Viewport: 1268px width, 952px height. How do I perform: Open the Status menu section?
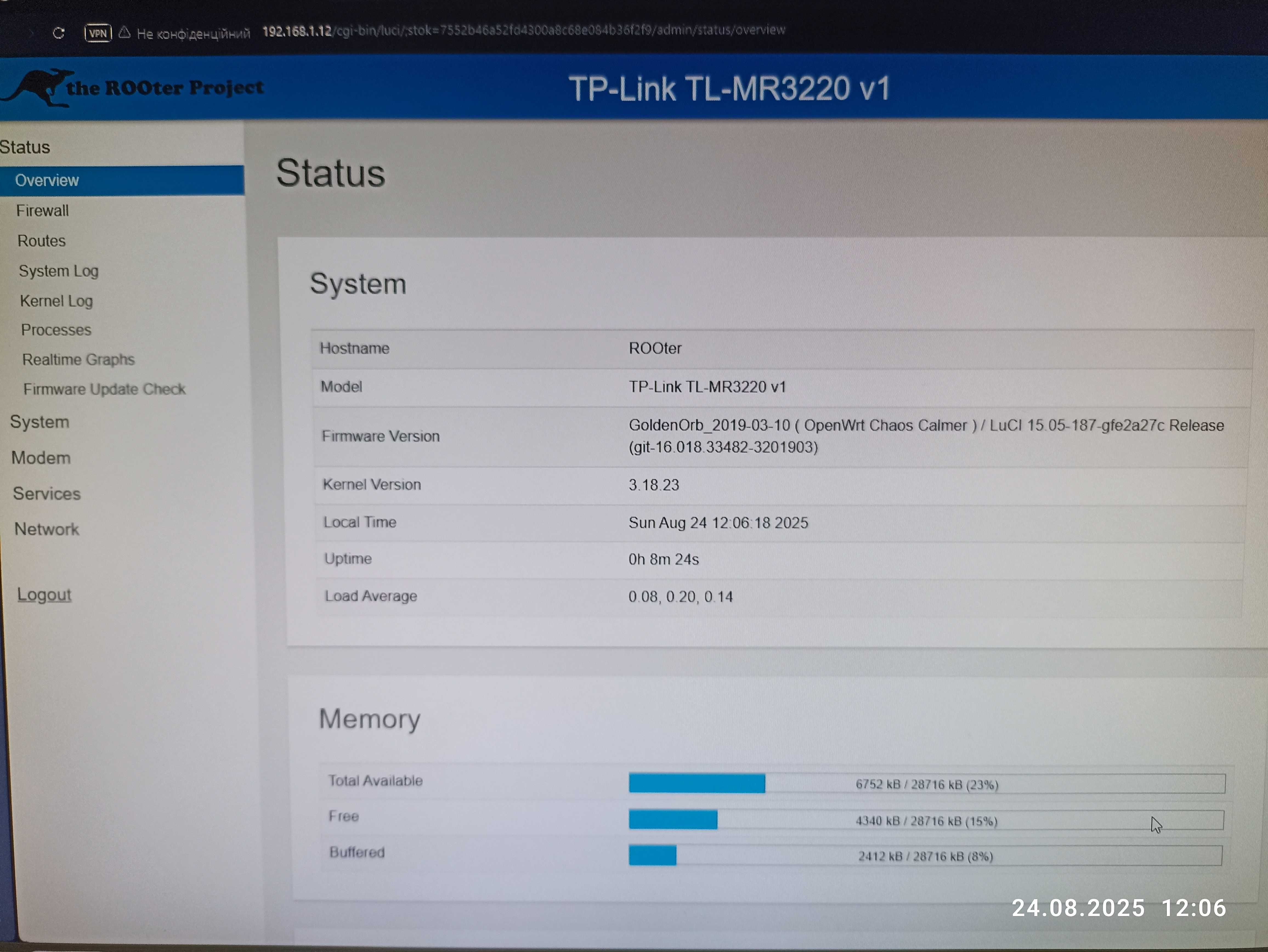[25, 147]
